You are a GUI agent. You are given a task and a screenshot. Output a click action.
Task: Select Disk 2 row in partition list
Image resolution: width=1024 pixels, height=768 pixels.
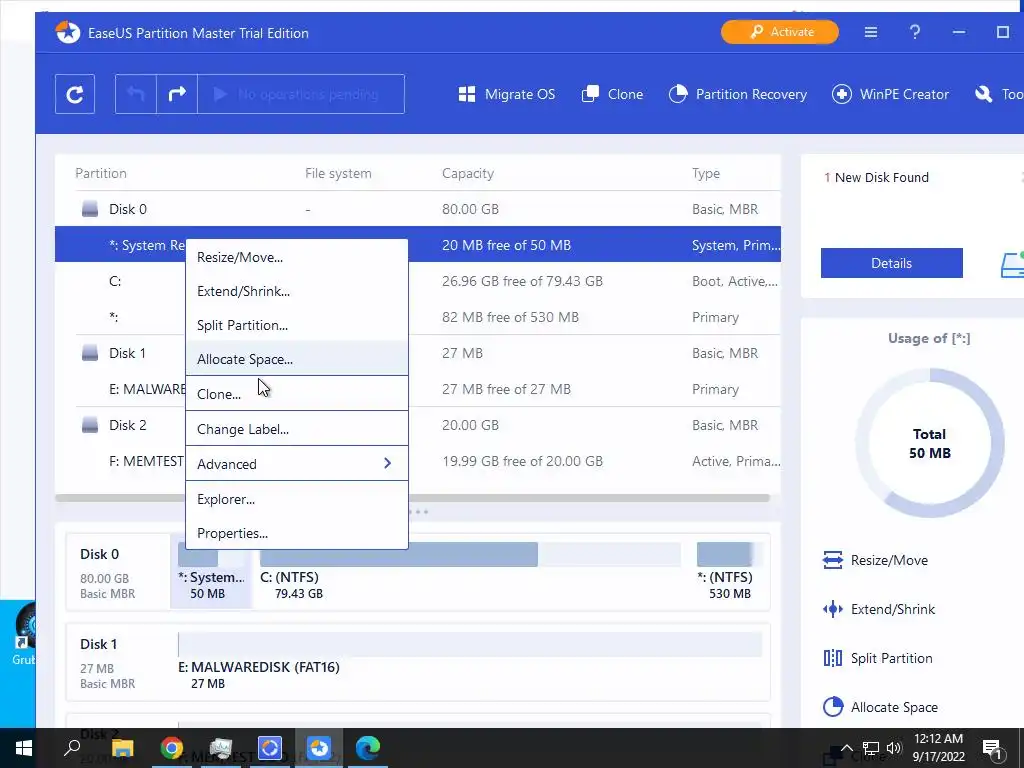click(418, 425)
